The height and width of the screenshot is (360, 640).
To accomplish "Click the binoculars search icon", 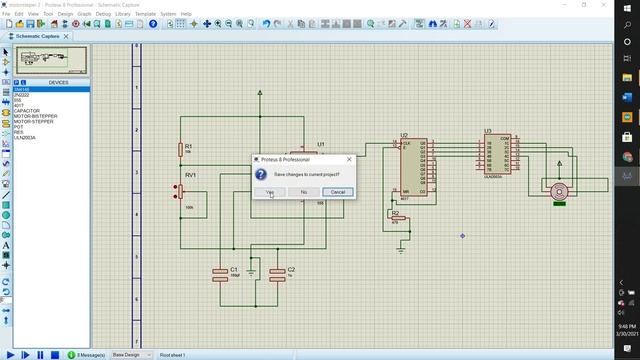I will pos(433,24).
